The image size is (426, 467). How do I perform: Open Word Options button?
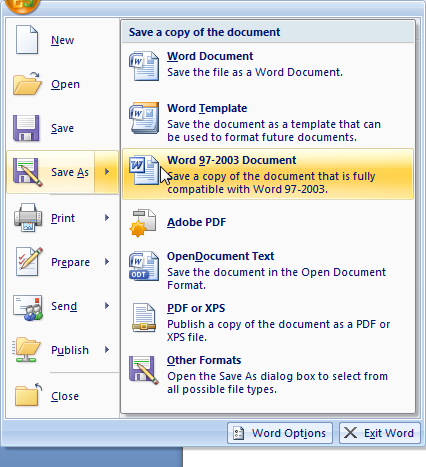[x=280, y=433]
